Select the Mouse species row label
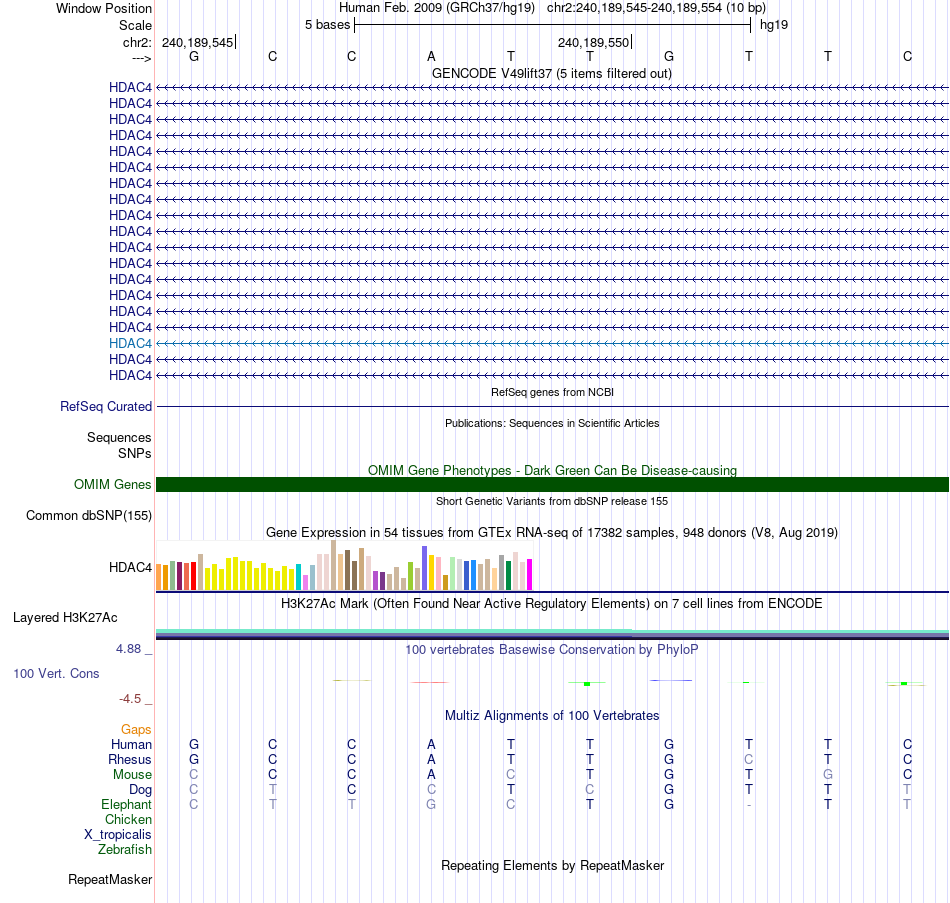950x903 pixels. click(x=132, y=775)
